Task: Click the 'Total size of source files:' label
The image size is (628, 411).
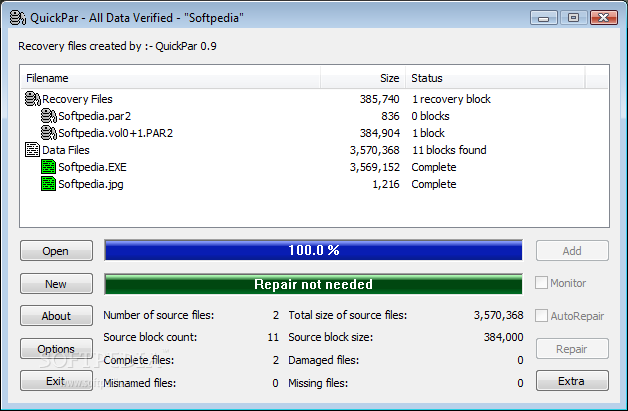Action: click(x=348, y=315)
